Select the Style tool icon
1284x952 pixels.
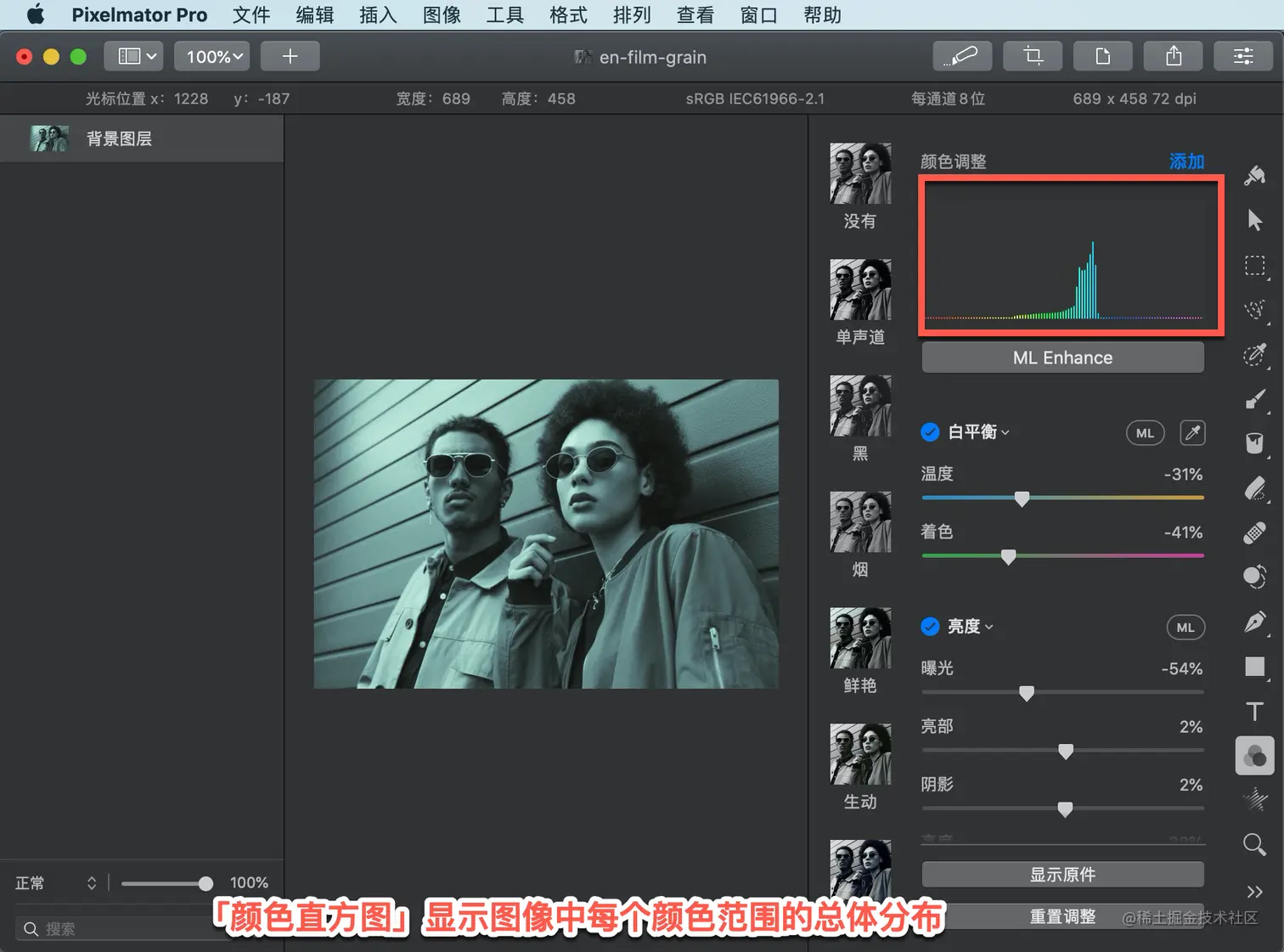click(1254, 176)
